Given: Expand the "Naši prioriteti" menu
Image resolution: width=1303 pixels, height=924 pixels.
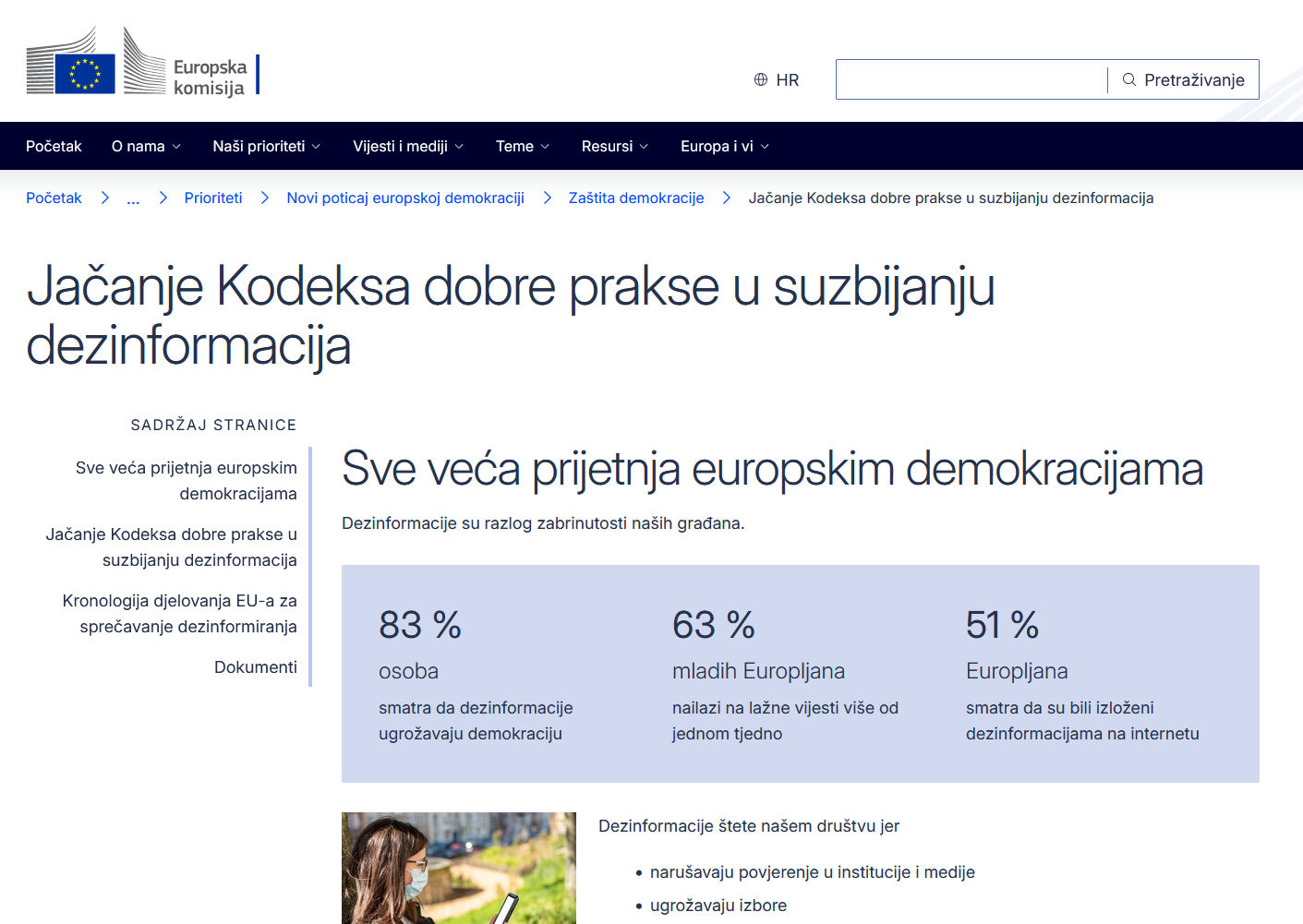Looking at the screenshot, I should 266,146.
